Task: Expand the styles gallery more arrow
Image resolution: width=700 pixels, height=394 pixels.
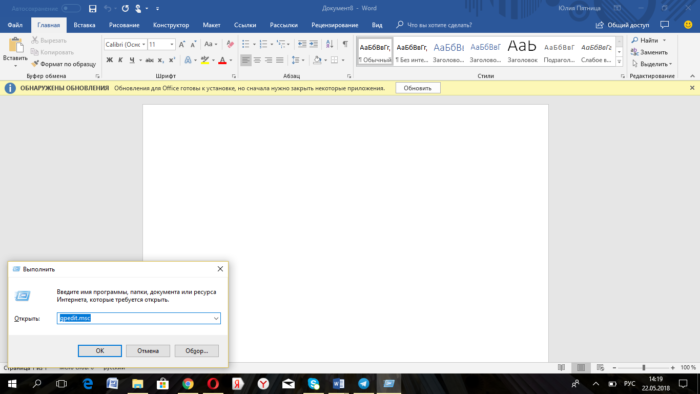Action: point(619,62)
